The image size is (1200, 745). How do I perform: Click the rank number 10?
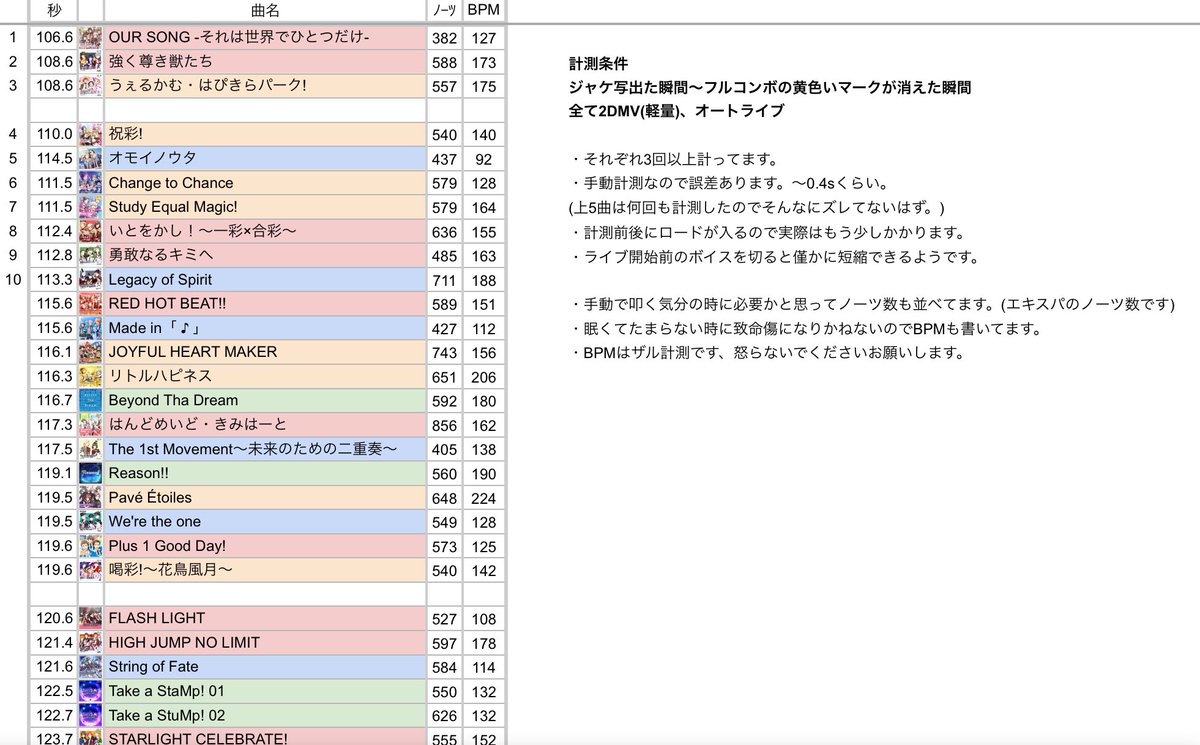click(13, 279)
